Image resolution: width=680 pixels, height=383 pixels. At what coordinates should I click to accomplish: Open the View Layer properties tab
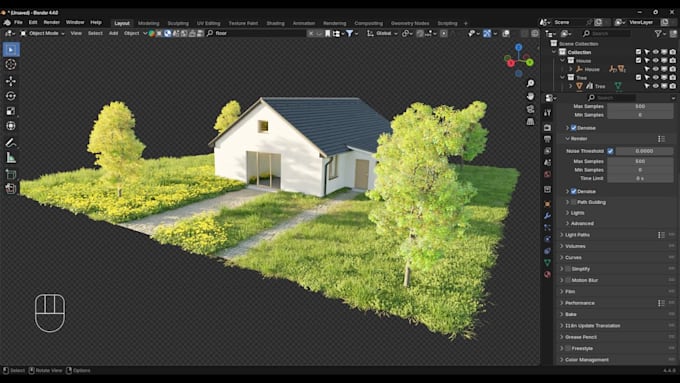[547, 151]
